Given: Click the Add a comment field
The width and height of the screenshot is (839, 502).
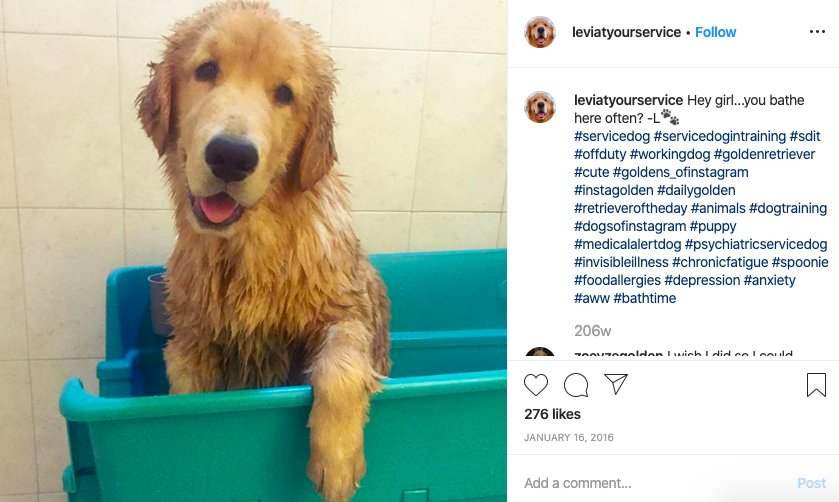Looking at the screenshot, I should [x=655, y=483].
